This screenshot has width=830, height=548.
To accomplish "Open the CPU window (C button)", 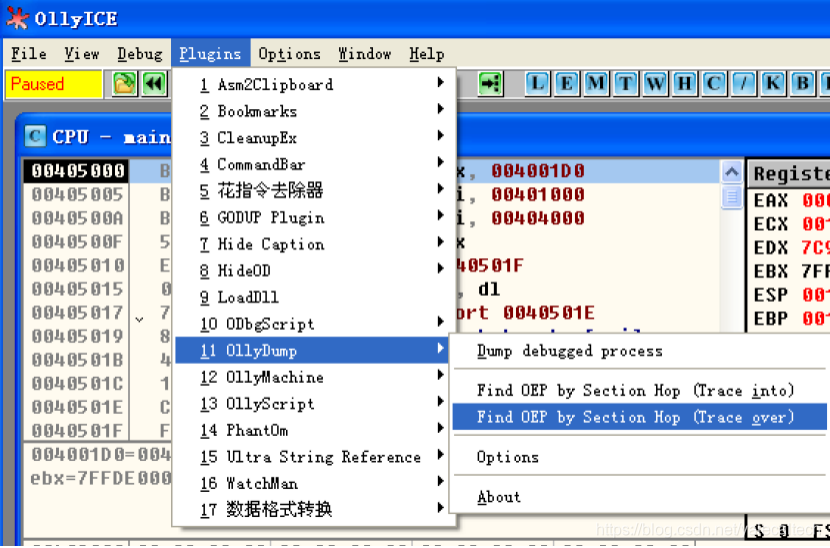I will 714,84.
